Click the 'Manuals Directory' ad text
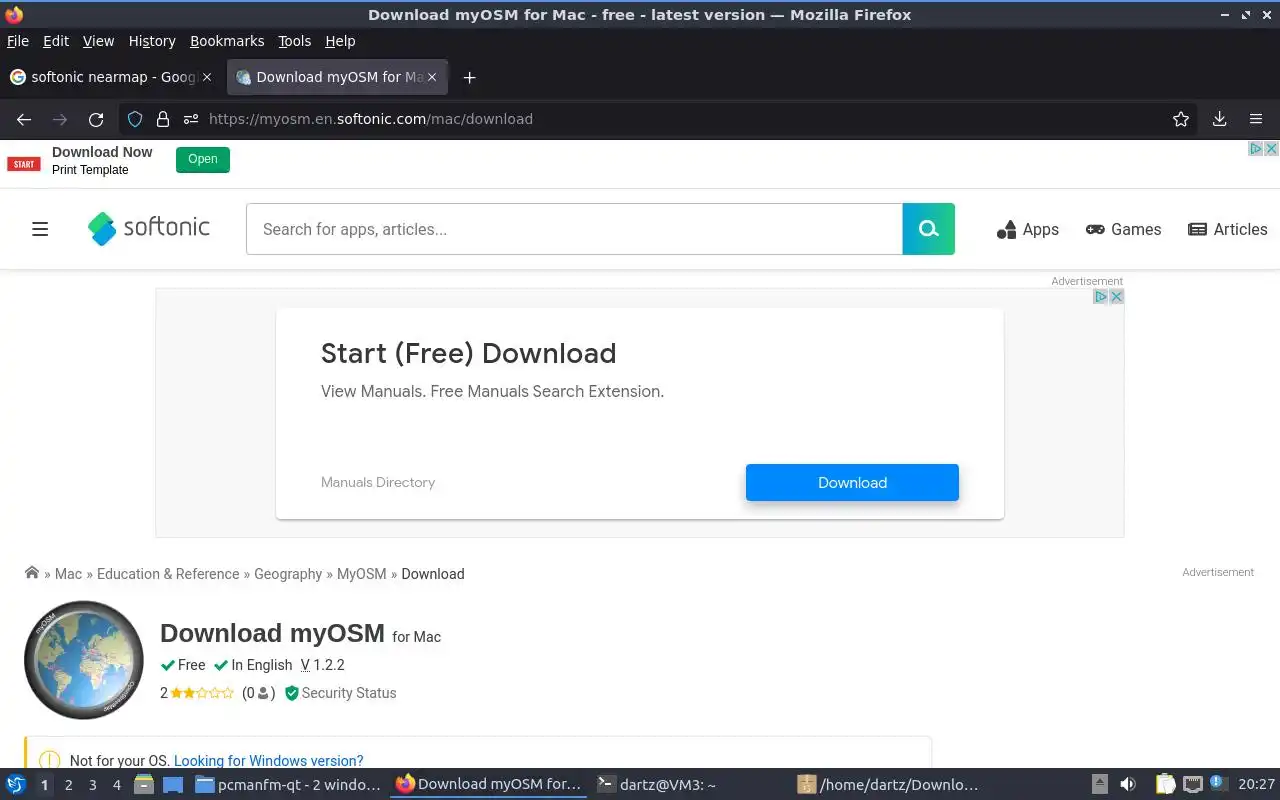 378,482
